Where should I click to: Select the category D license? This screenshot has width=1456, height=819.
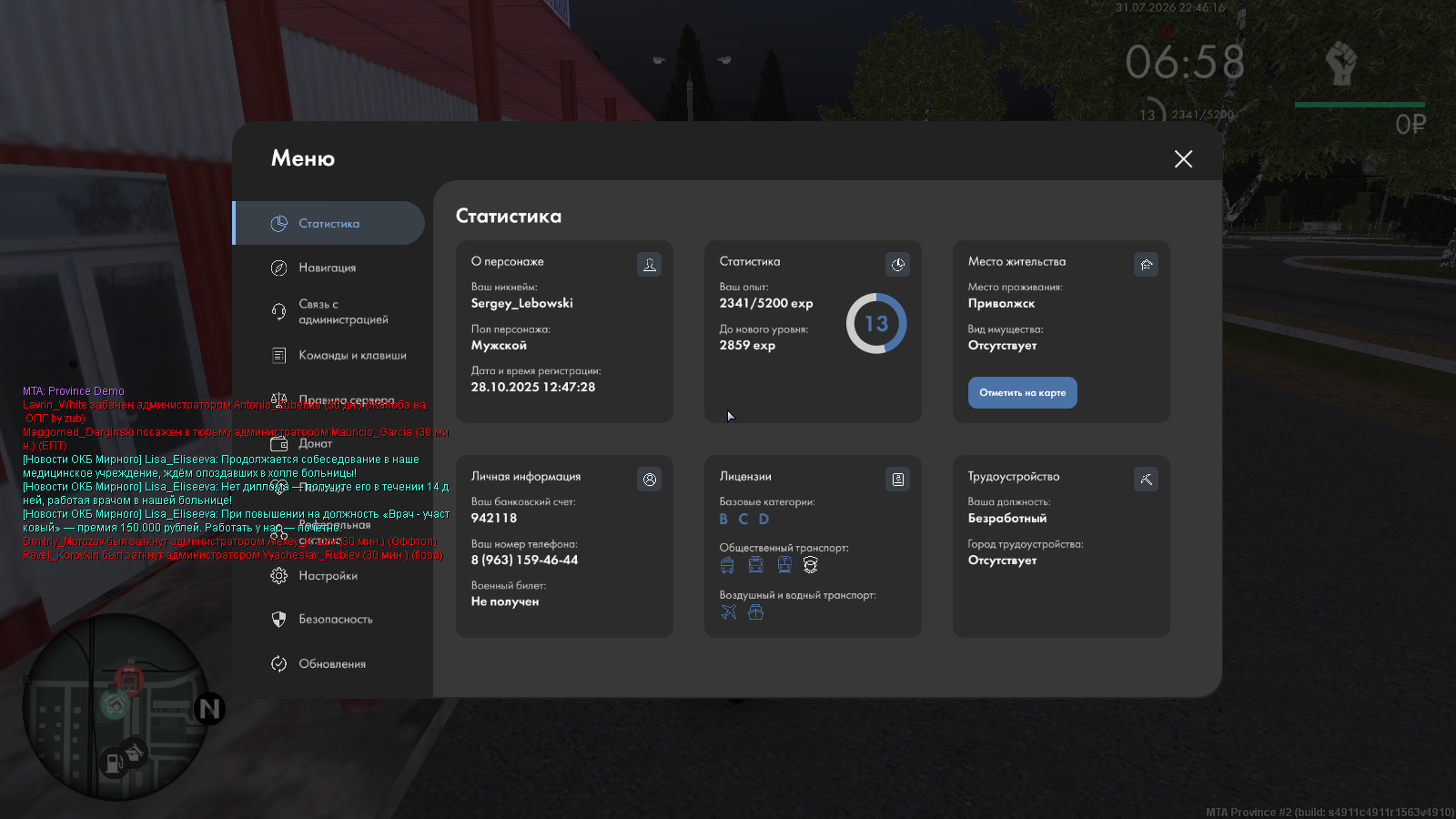(x=763, y=519)
